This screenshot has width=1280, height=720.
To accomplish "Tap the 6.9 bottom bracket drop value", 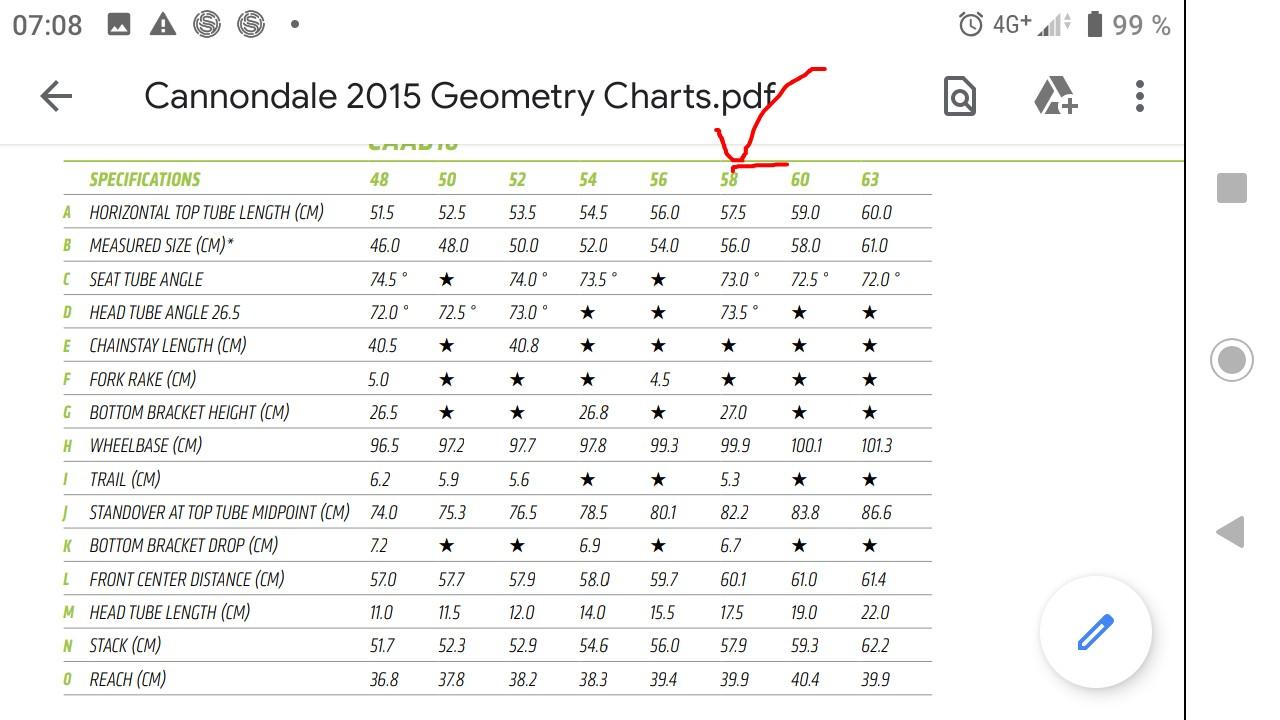I will tap(590, 546).
